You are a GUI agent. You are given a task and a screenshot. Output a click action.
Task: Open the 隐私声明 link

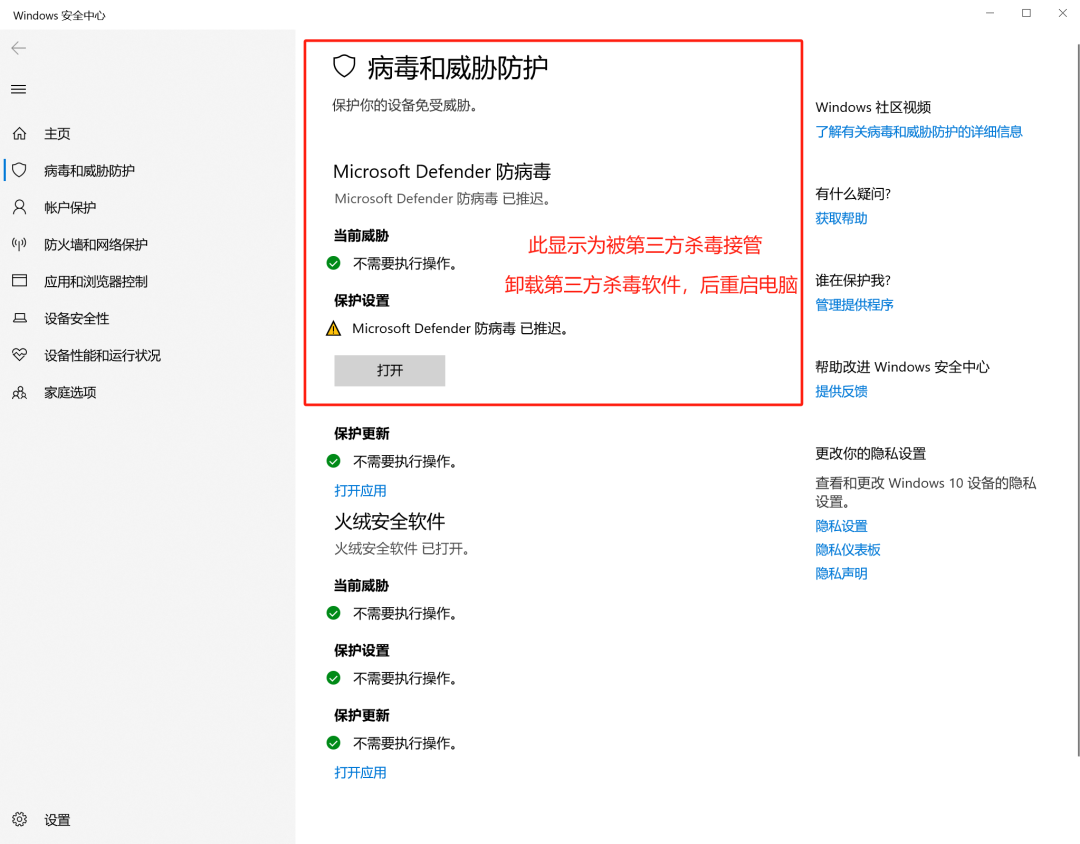(841, 573)
